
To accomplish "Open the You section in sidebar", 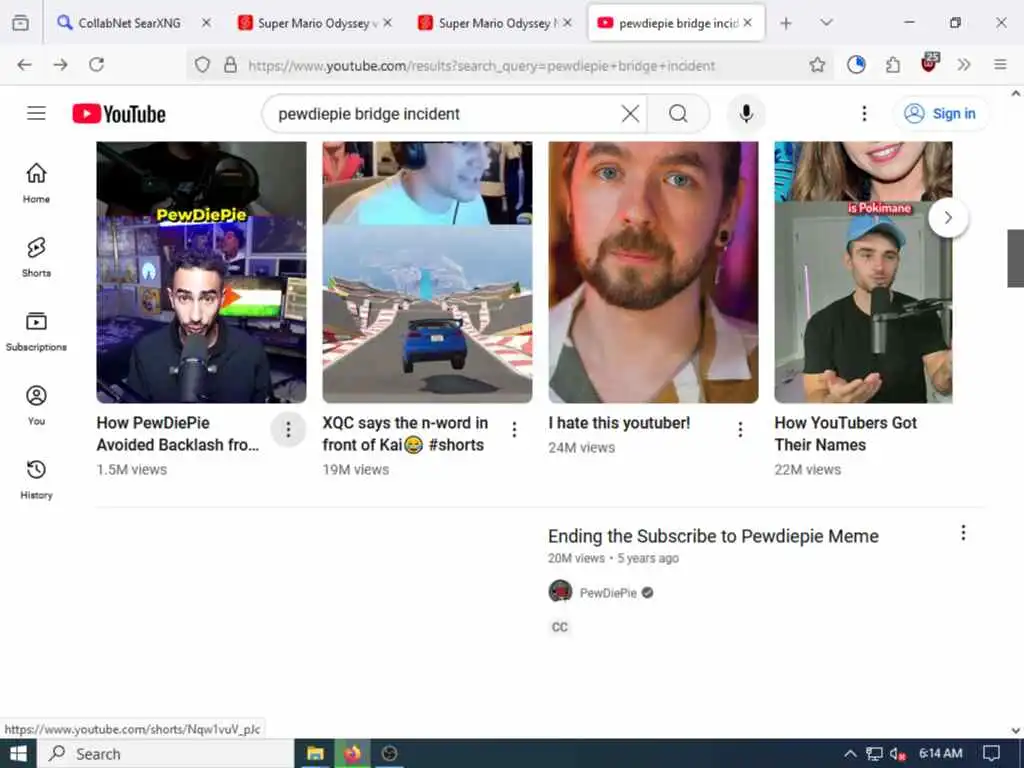I will point(37,405).
